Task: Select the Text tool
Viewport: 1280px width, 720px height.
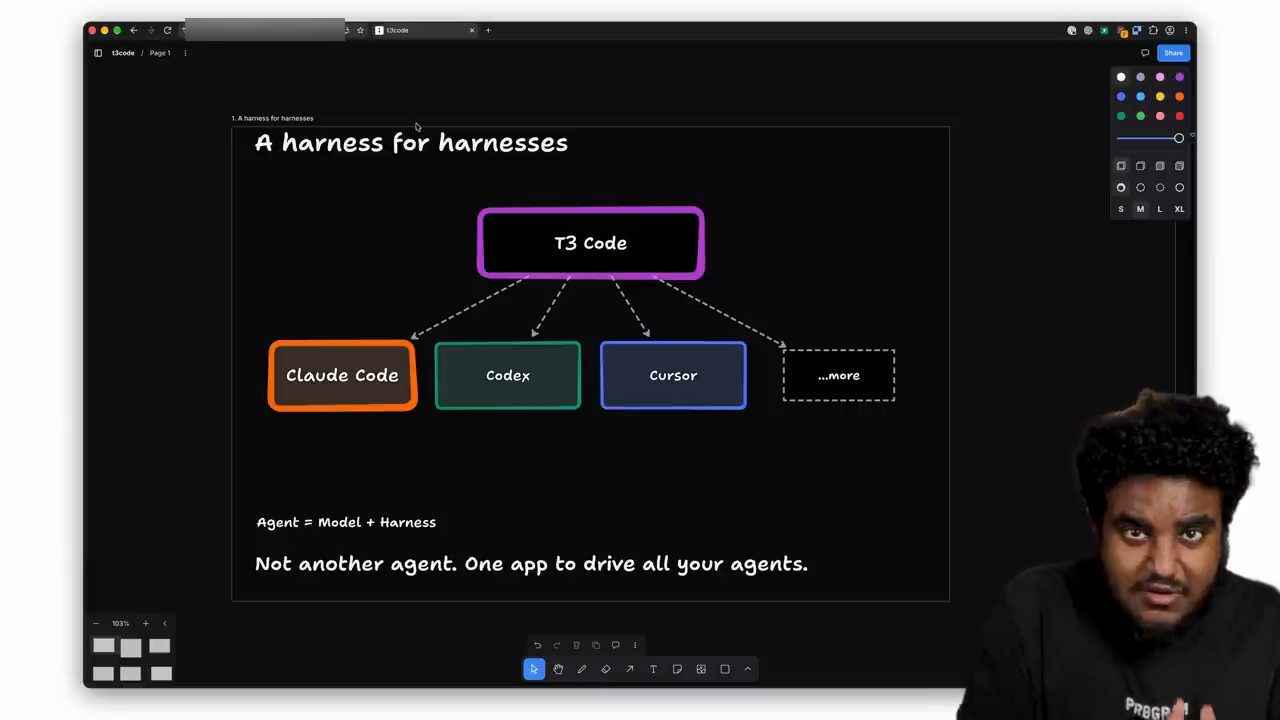Action: click(x=653, y=669)
